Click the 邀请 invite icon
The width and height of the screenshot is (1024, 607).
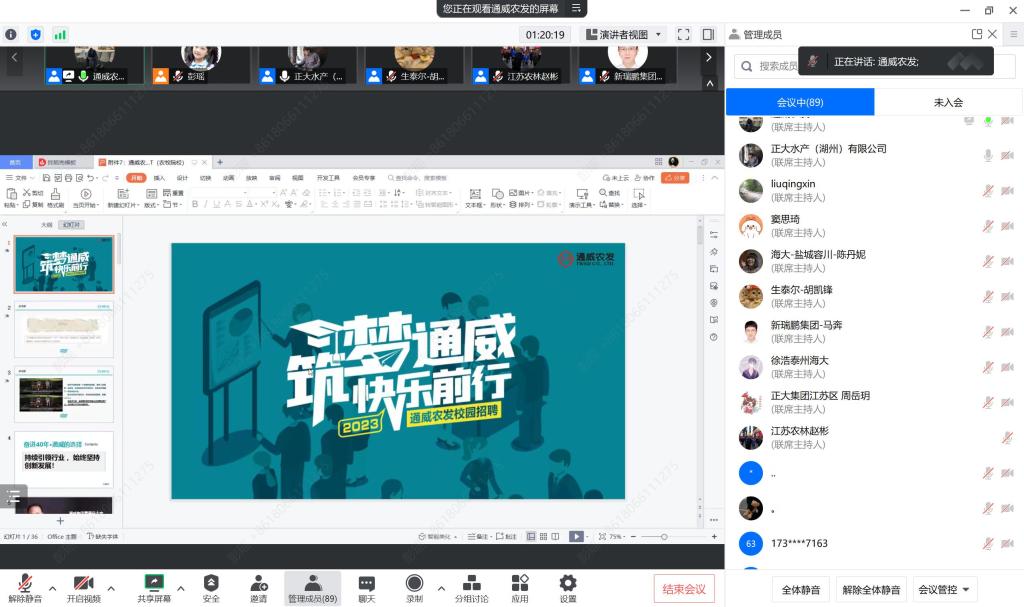[258, 583]
